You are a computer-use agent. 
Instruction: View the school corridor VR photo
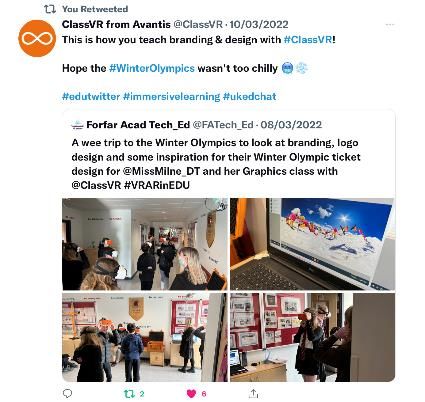click(x=145, y=244)
